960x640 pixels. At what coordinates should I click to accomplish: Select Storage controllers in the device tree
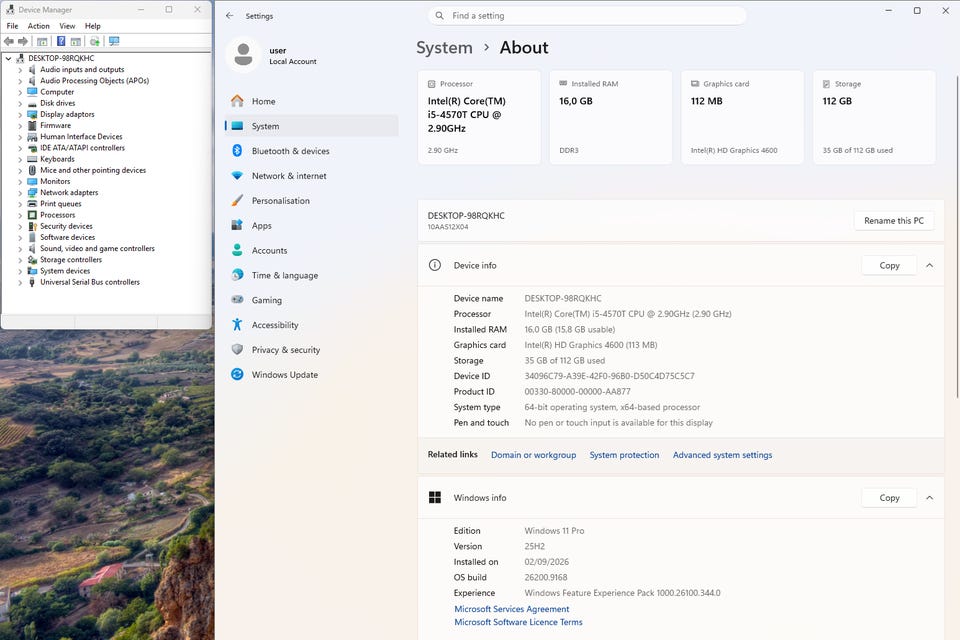click(71, 260)
